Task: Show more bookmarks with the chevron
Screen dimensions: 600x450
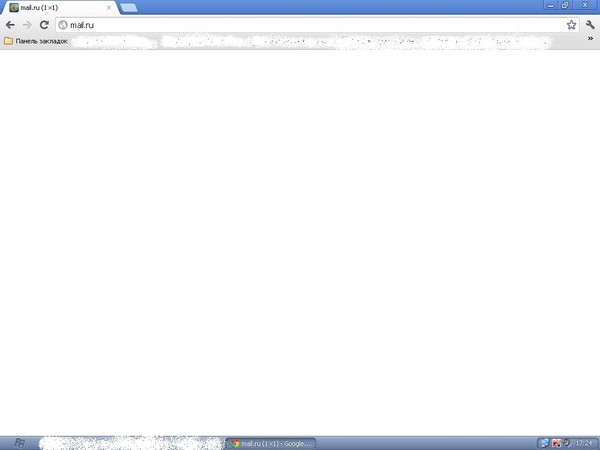Action: pos(590,39)
